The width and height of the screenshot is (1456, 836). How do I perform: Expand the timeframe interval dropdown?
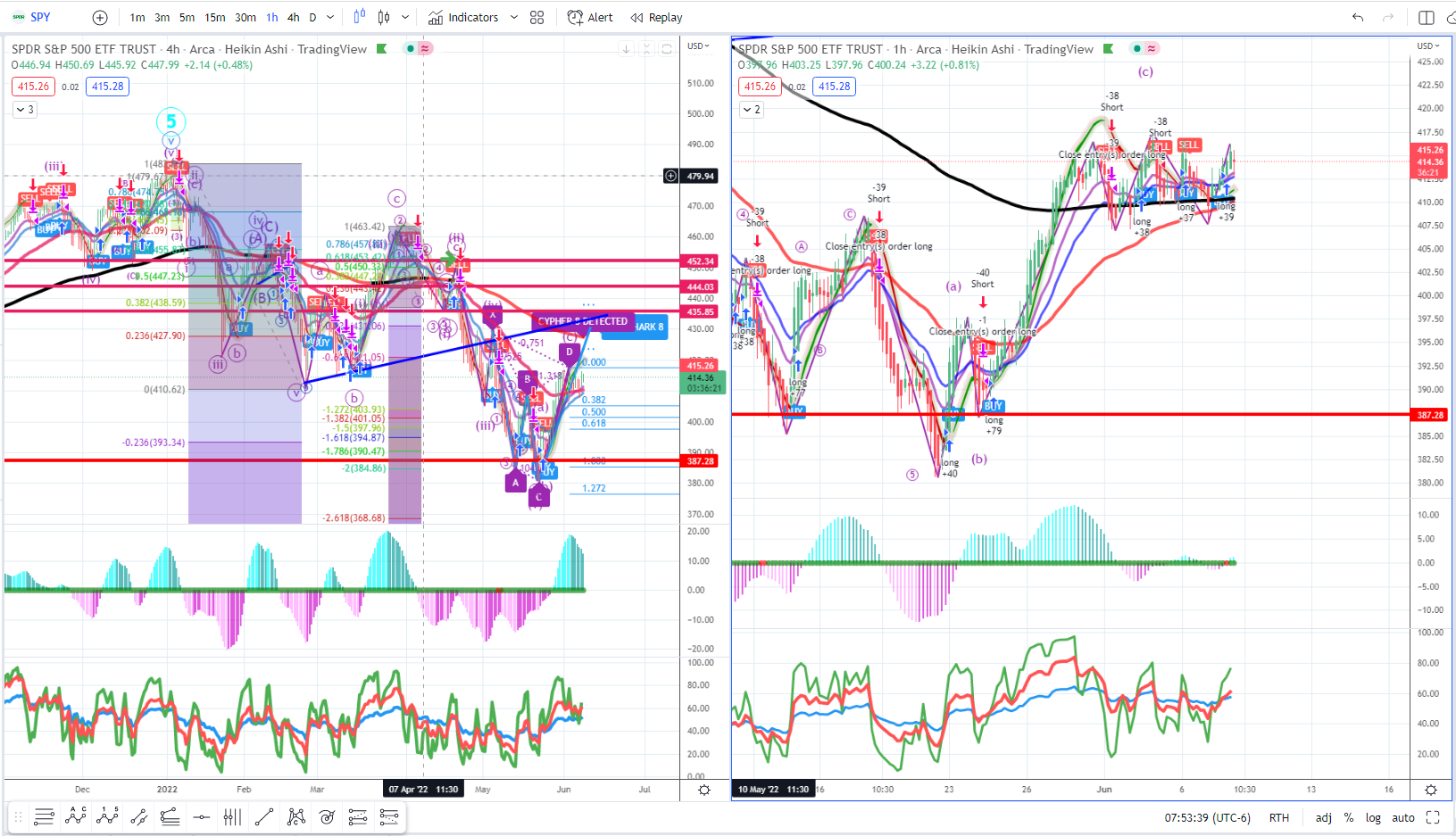pos(330,17)
